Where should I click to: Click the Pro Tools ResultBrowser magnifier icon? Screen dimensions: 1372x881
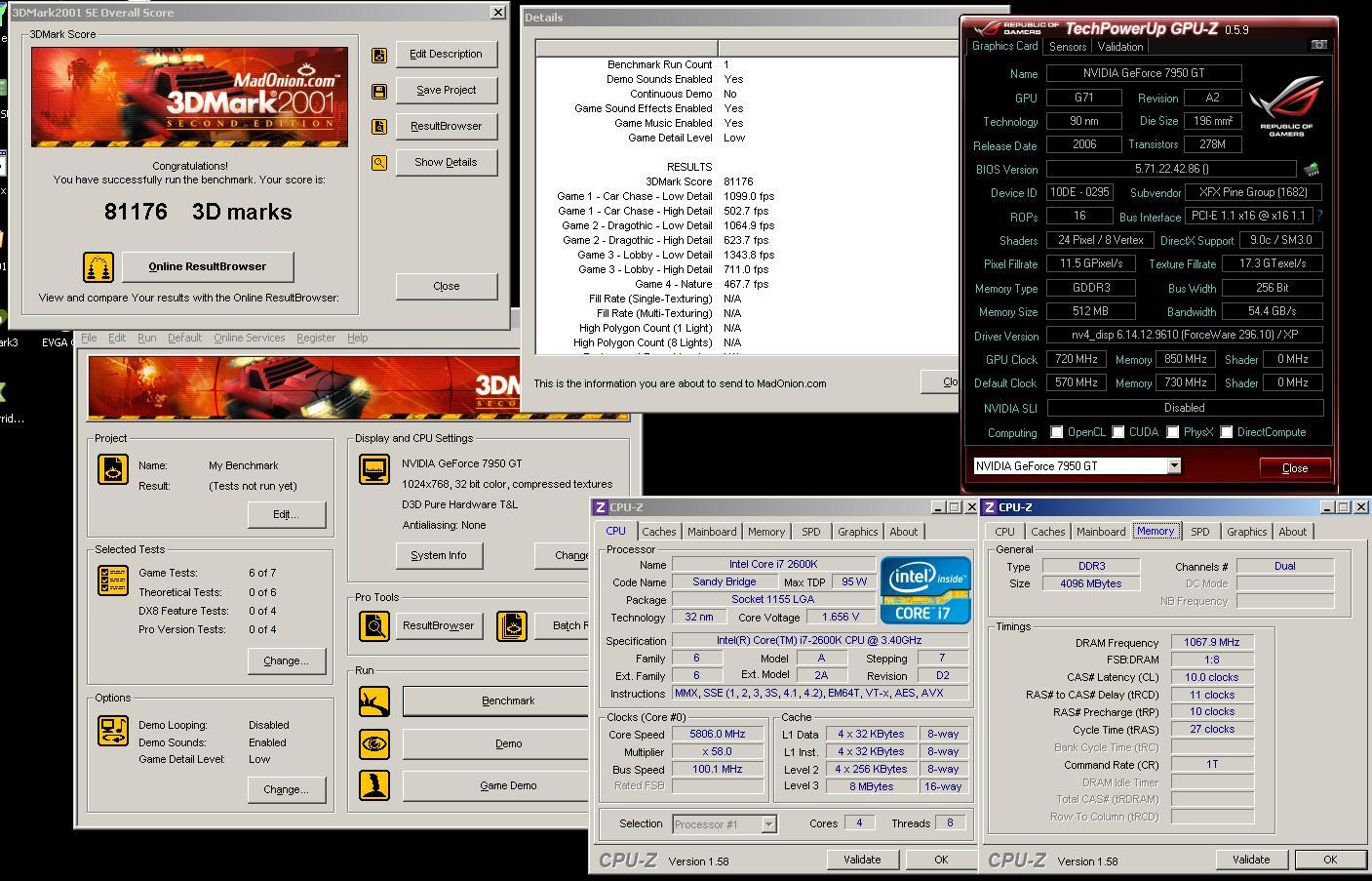(374, 625)
